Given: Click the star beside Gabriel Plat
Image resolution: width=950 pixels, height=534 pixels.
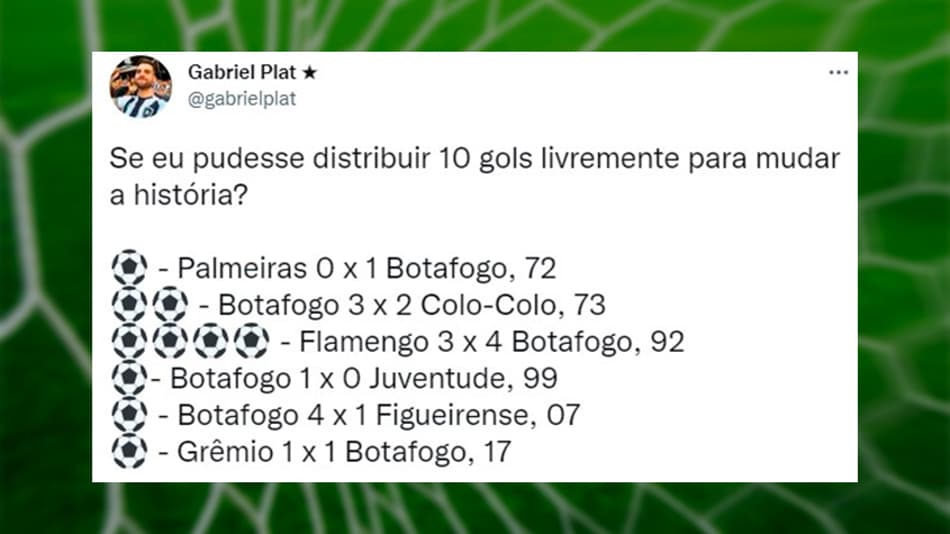Looking at the screenshot, I should [310, 73].
